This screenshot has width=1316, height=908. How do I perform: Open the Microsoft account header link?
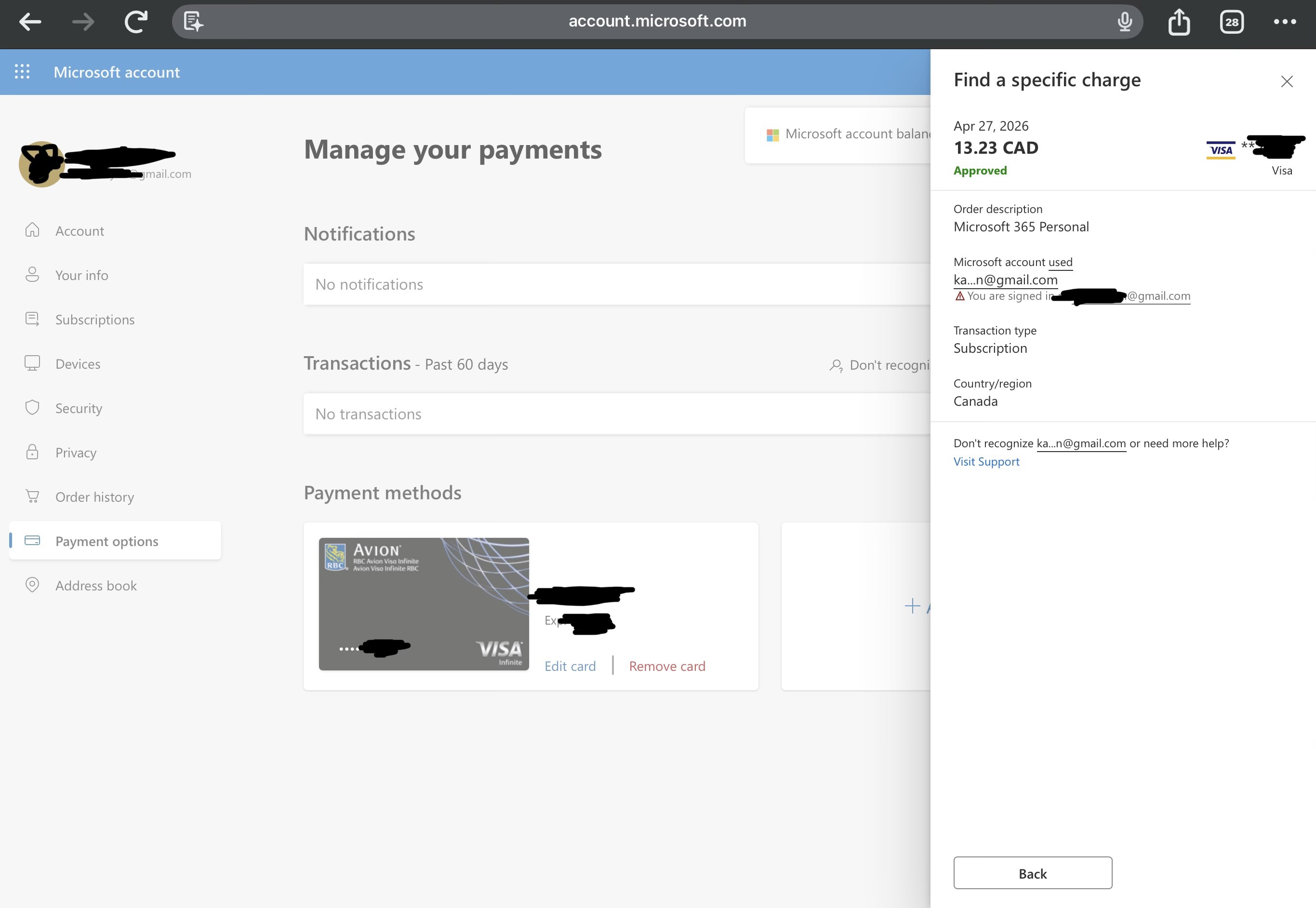(117, 72)
